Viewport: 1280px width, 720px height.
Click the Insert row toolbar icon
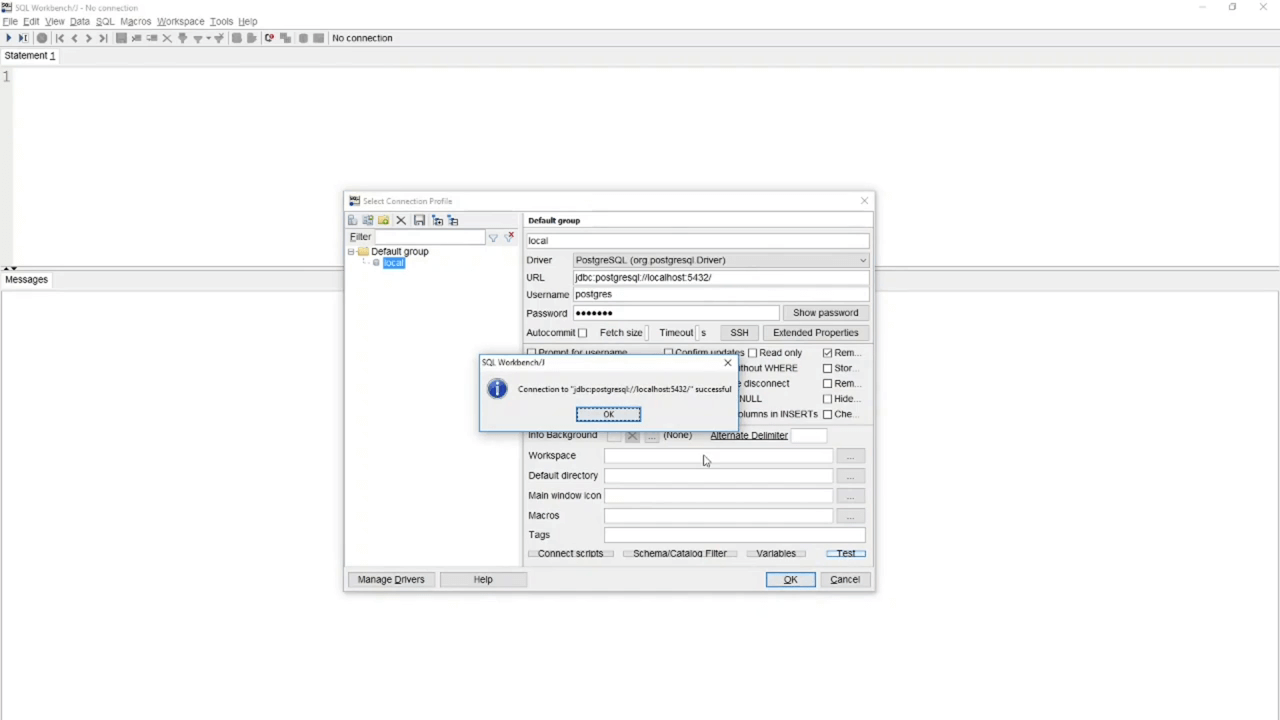pos(136,38)
